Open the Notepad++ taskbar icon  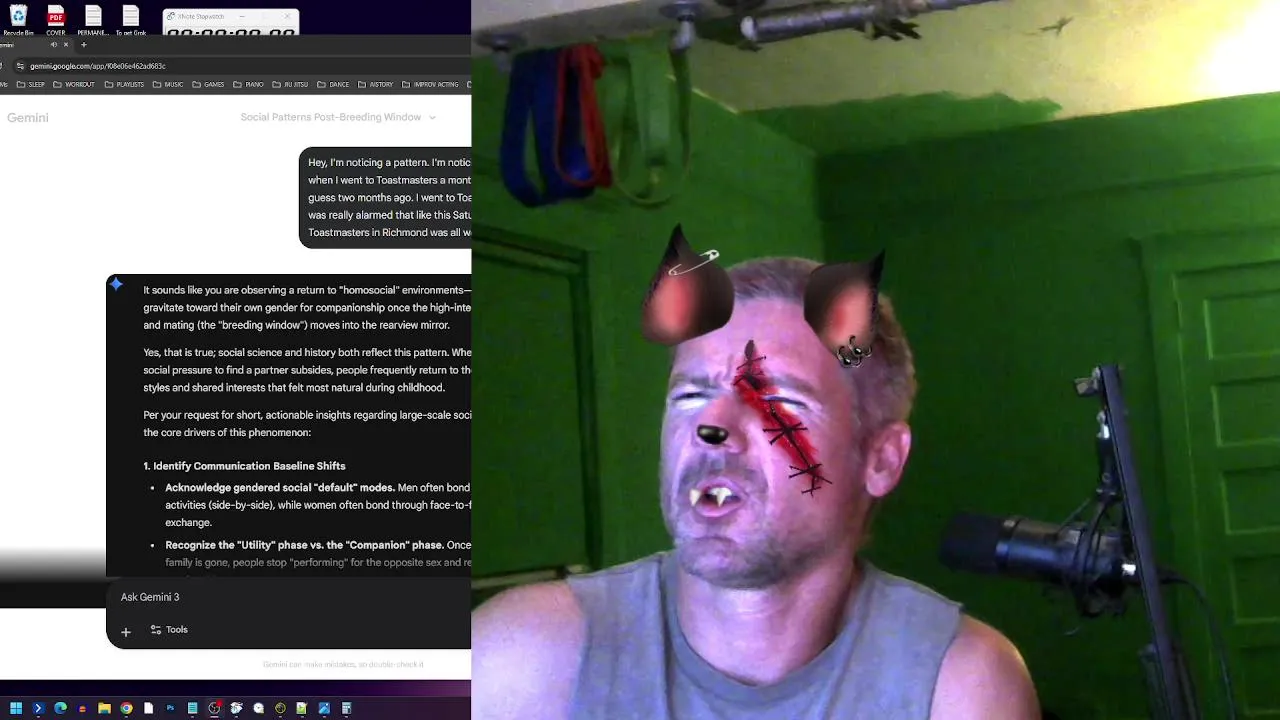302,708
